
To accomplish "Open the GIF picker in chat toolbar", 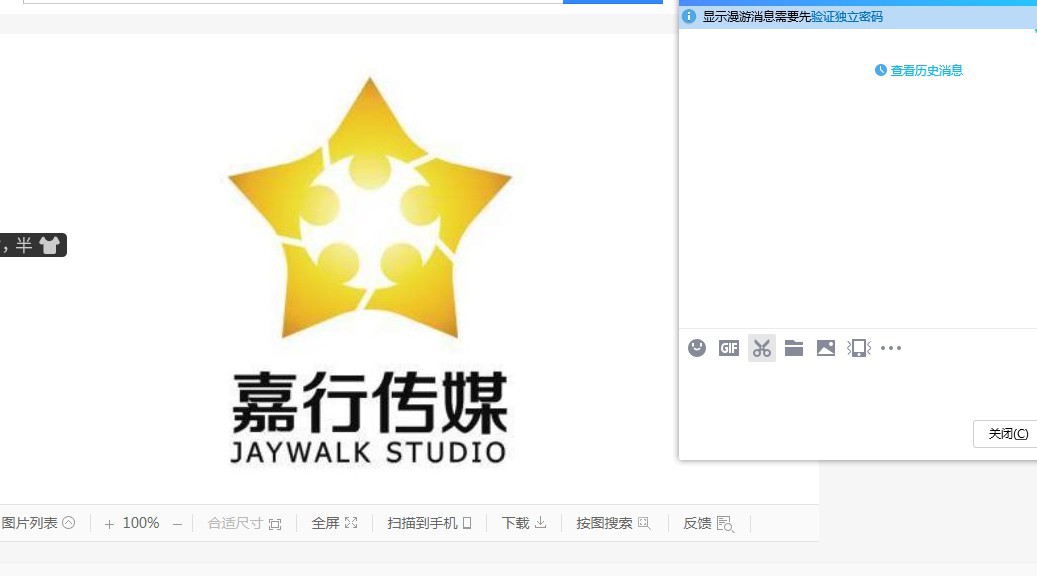I will pos(729,348).
